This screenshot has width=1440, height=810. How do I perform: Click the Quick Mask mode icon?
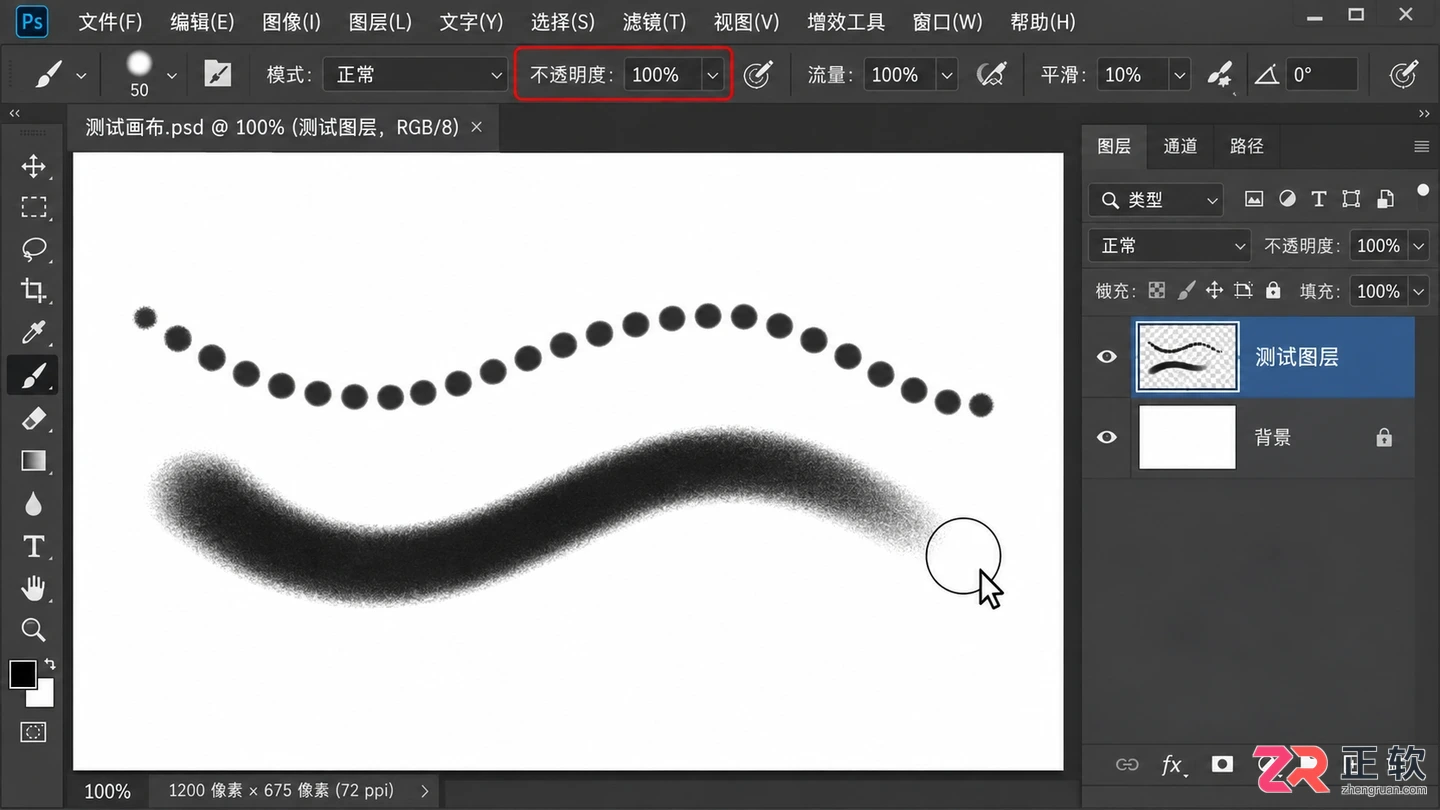click(34, 733)
